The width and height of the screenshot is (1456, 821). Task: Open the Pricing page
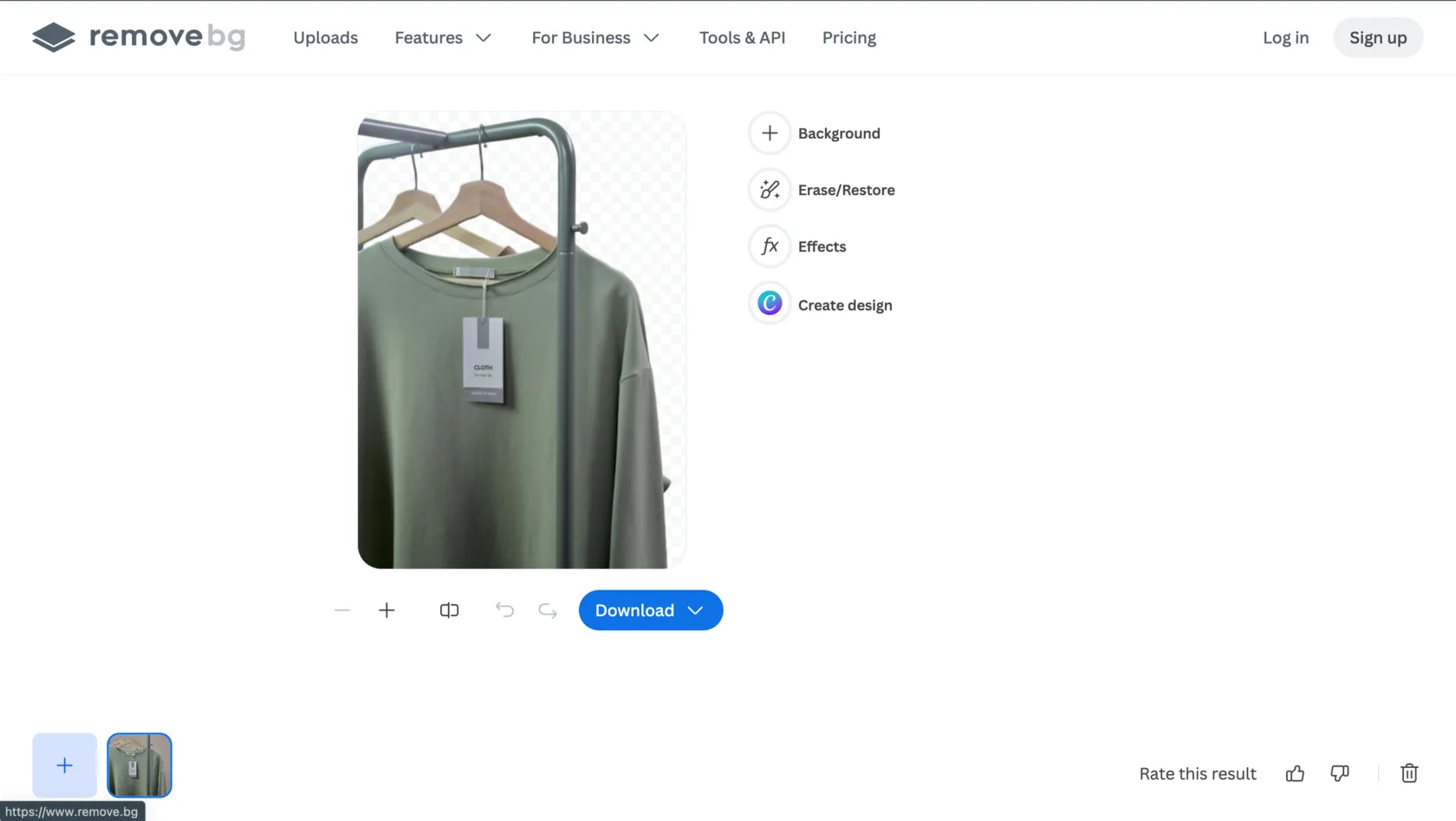(848, 37)
